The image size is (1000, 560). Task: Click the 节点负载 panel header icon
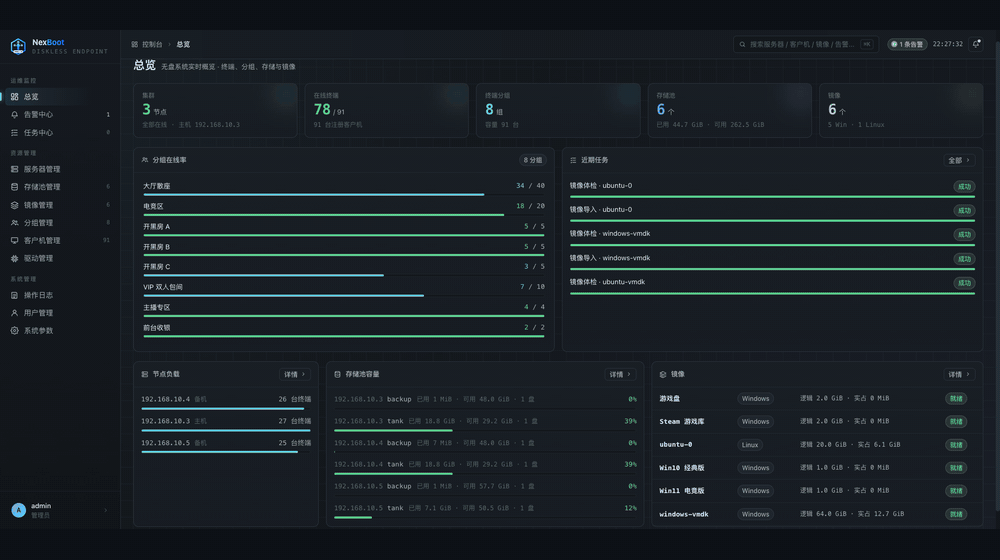145,374
